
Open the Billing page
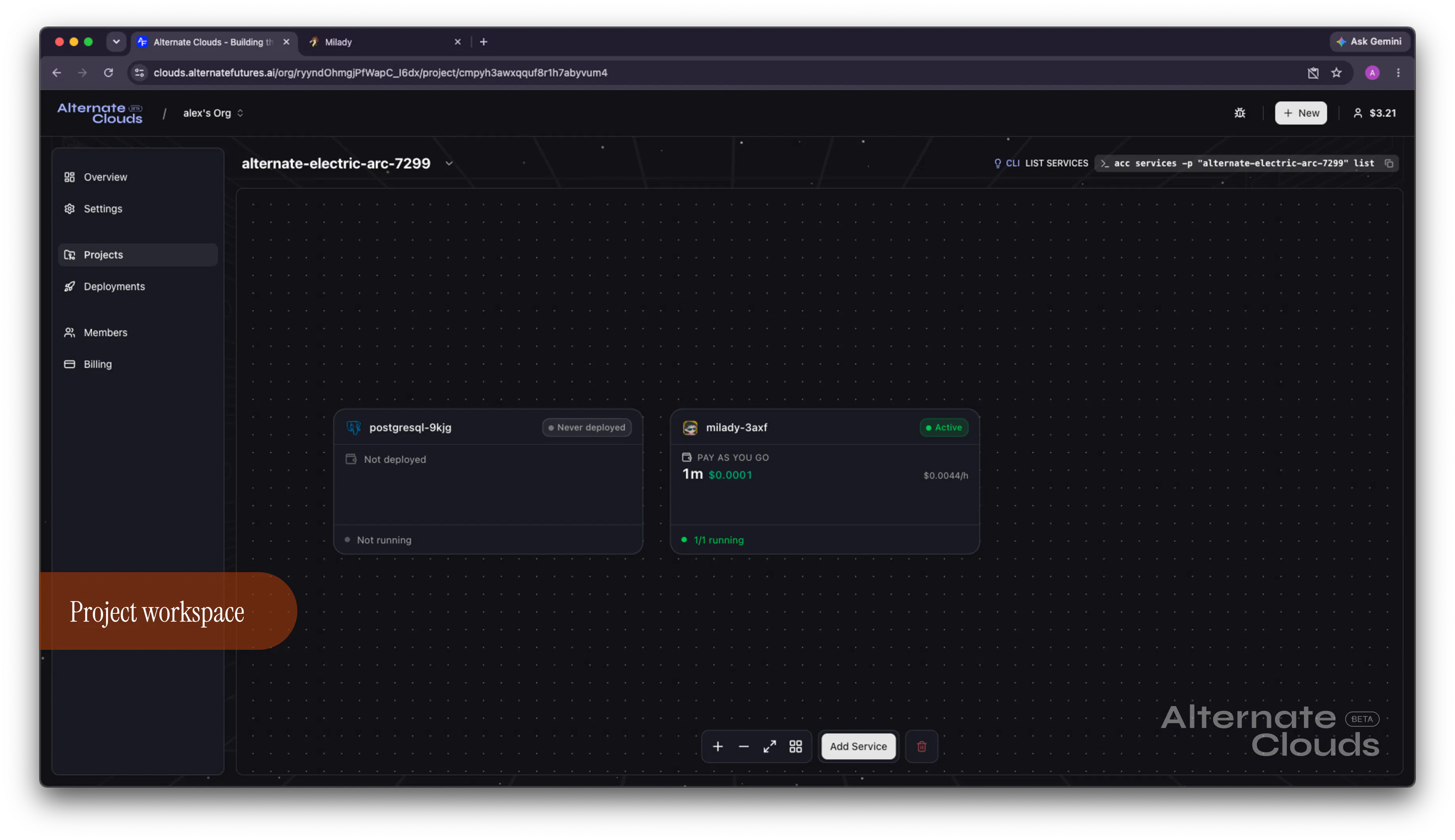coord(137,365)
